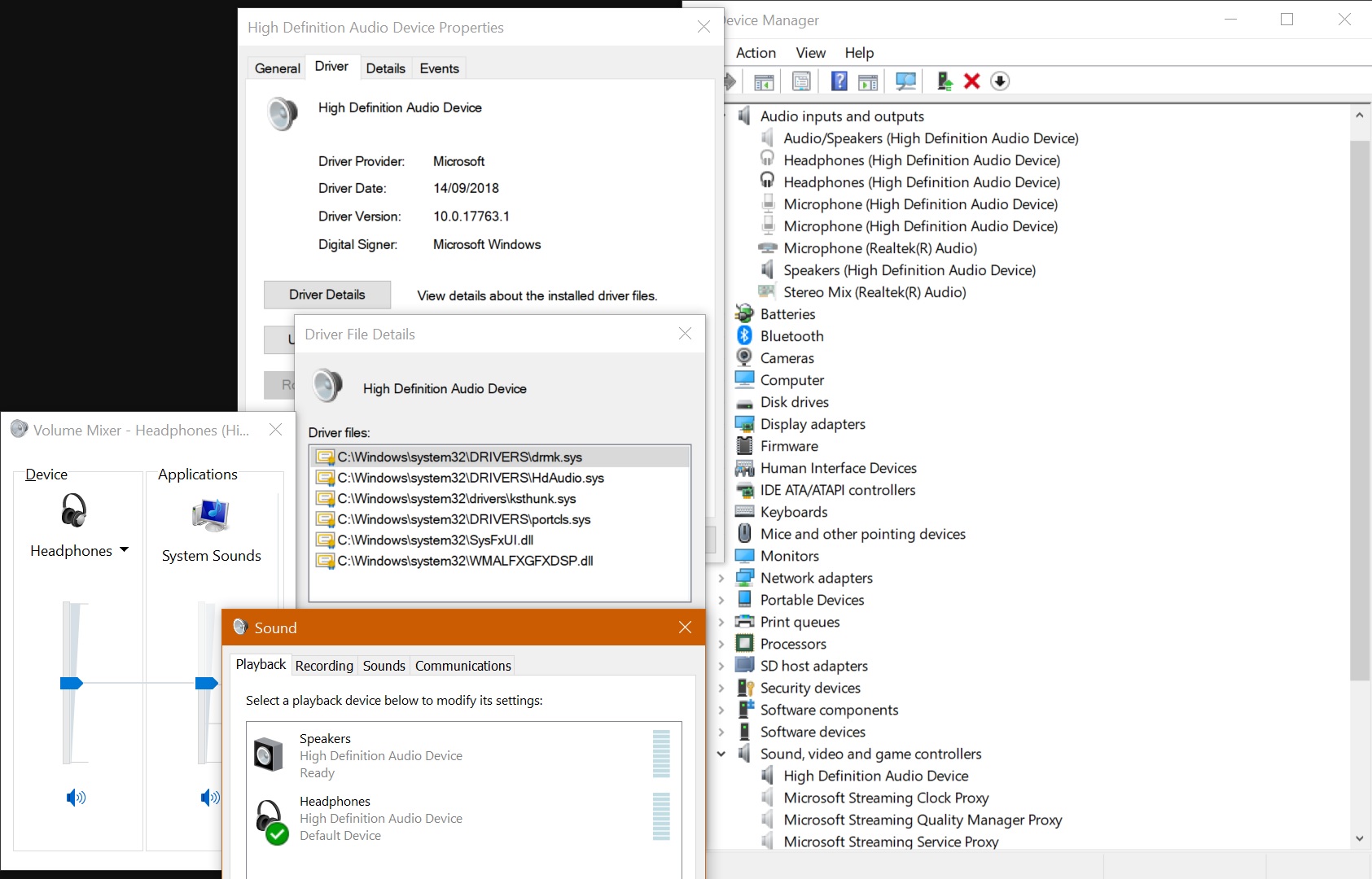Image resolution: width=1372 pixels, height=879 pixels.
Task: Open the Headphones device dropdown in Volume Mixer
Action: (x=124, y=550)
